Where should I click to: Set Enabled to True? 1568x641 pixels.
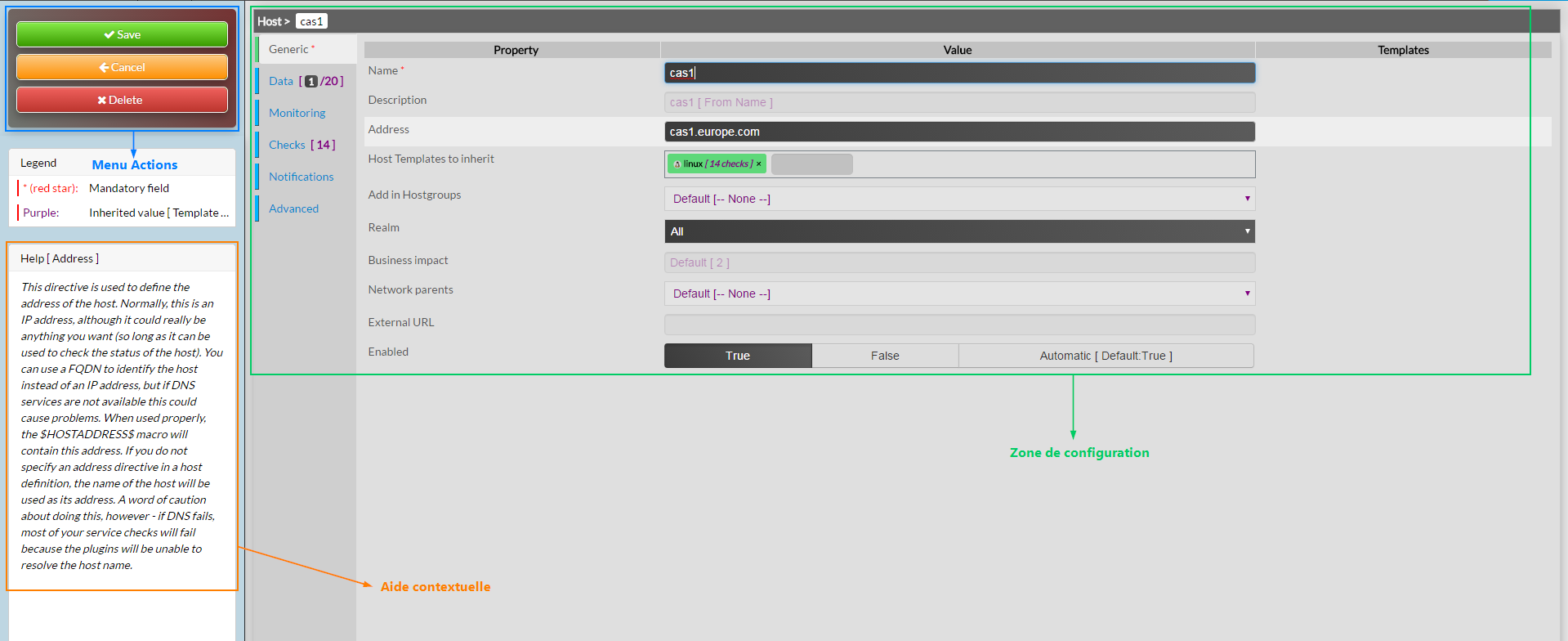click(x=737, y=356)
